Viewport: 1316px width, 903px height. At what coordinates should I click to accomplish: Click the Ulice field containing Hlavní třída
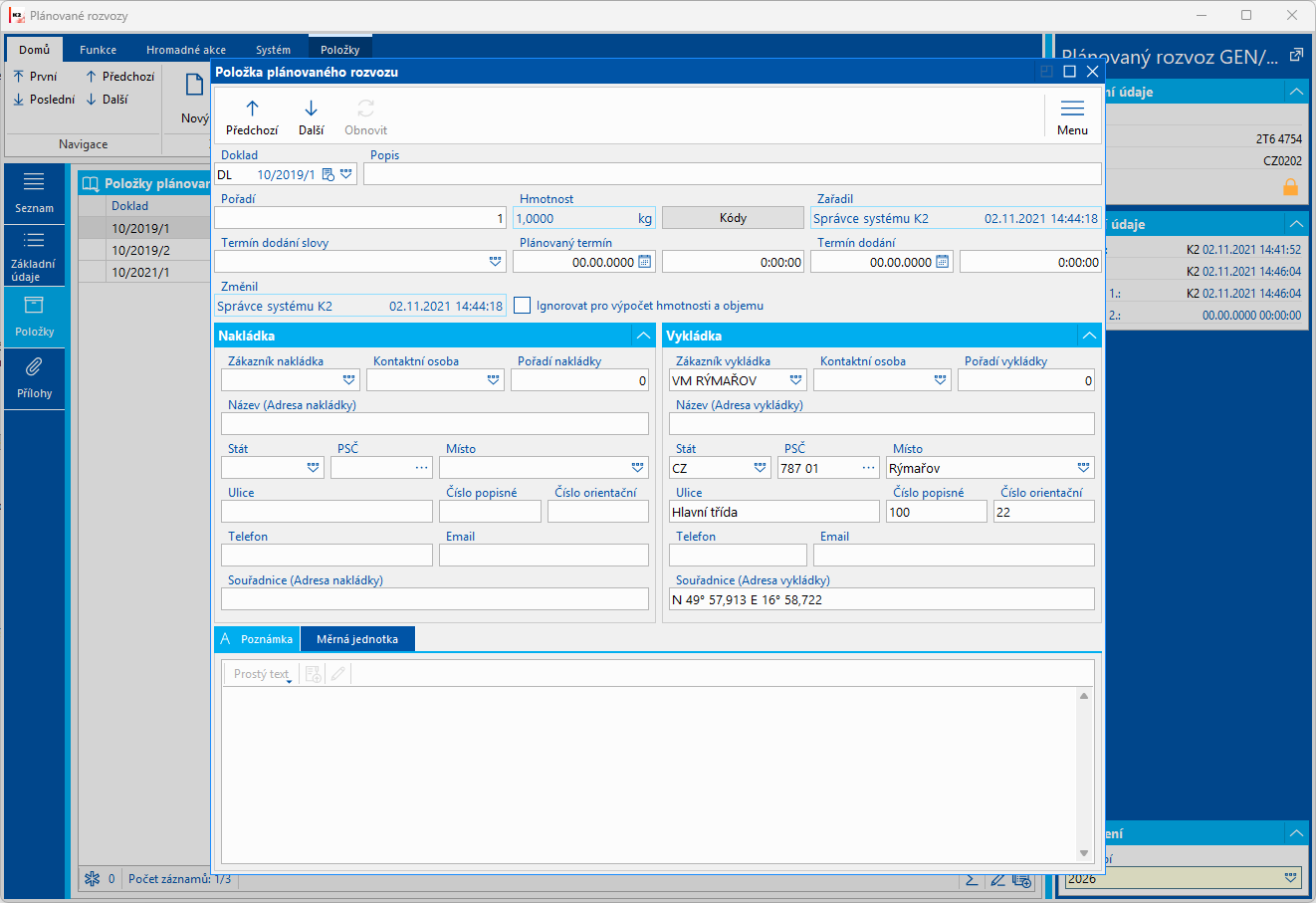[774, 512]
